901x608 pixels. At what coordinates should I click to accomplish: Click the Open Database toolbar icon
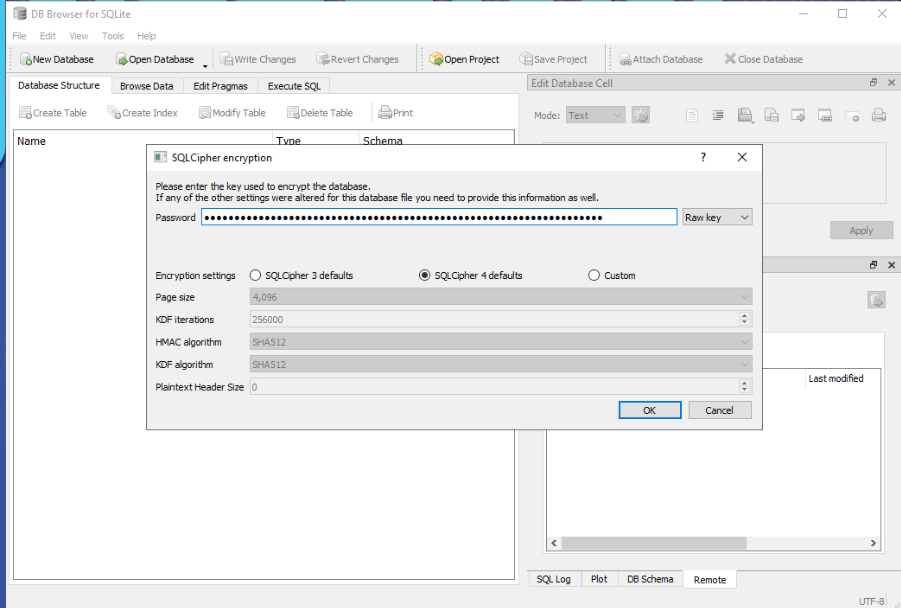[x=122, y=60]
